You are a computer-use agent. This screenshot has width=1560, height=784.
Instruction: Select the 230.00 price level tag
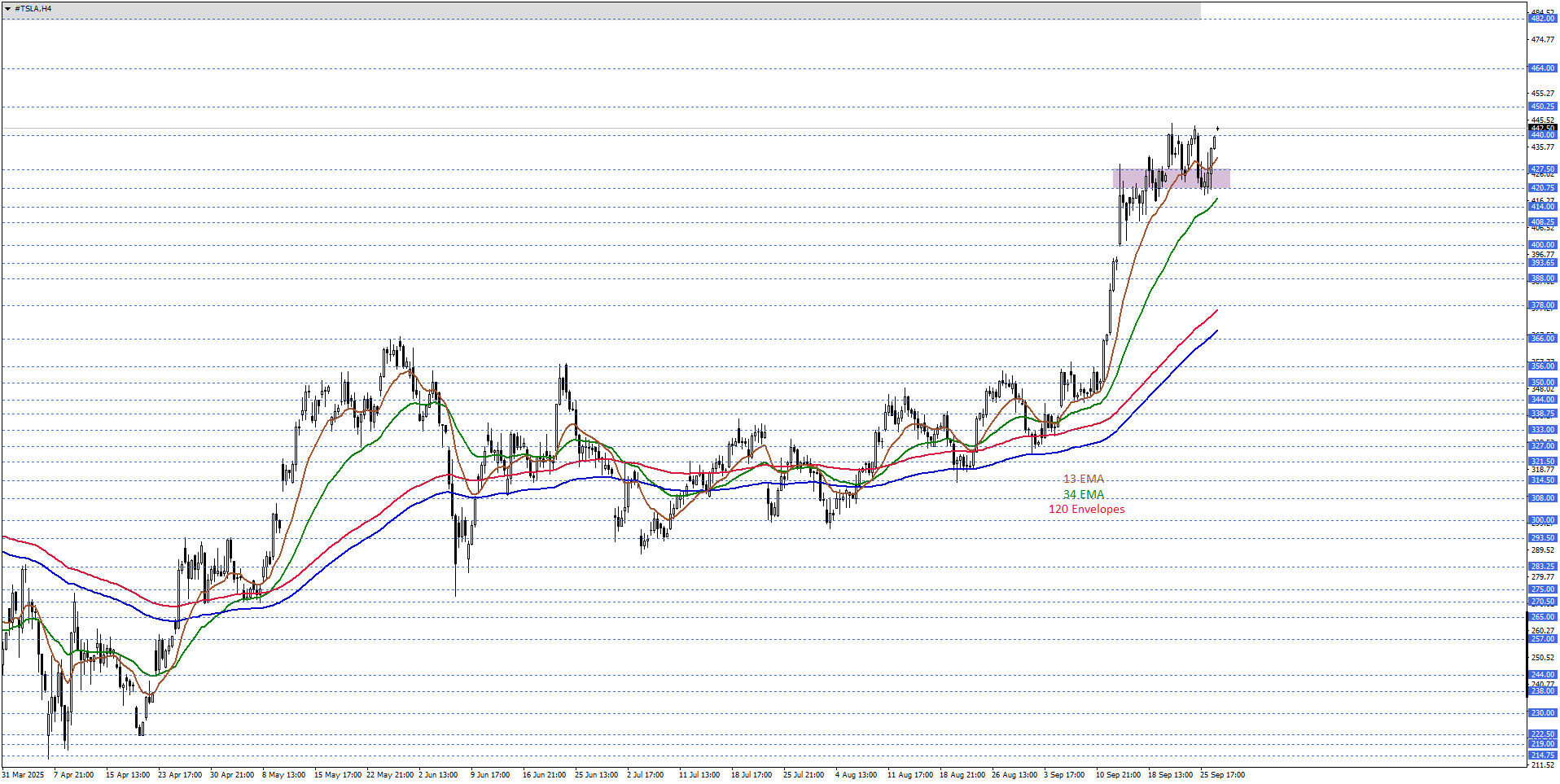1542,713
